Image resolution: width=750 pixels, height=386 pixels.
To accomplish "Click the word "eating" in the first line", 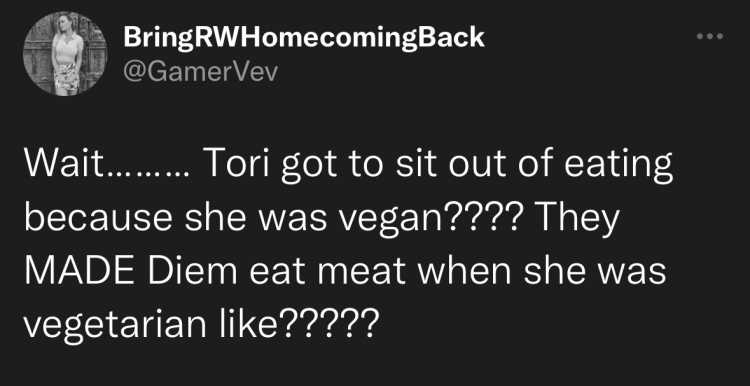I will [618, 166].
